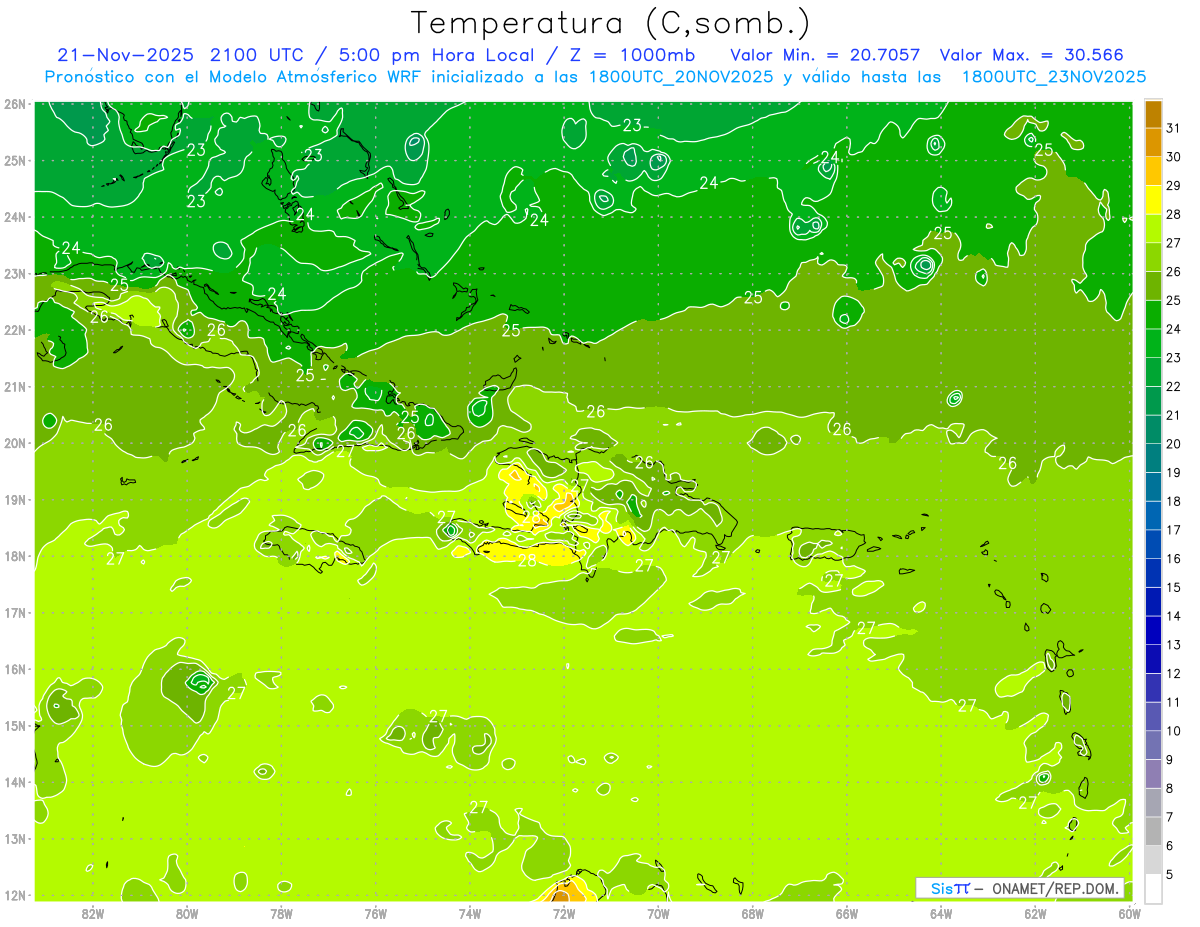Image resolution: width=1200 pixels, height=927 pixels.
Task: Select the legend color between 11 and 12
Action: tap(1153, 688)
